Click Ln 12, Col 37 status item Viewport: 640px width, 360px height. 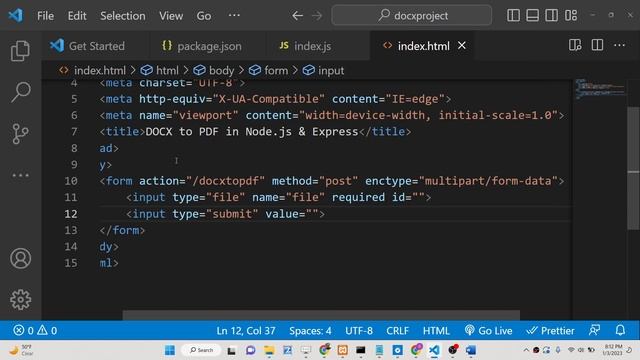click(x=246, y=331)
